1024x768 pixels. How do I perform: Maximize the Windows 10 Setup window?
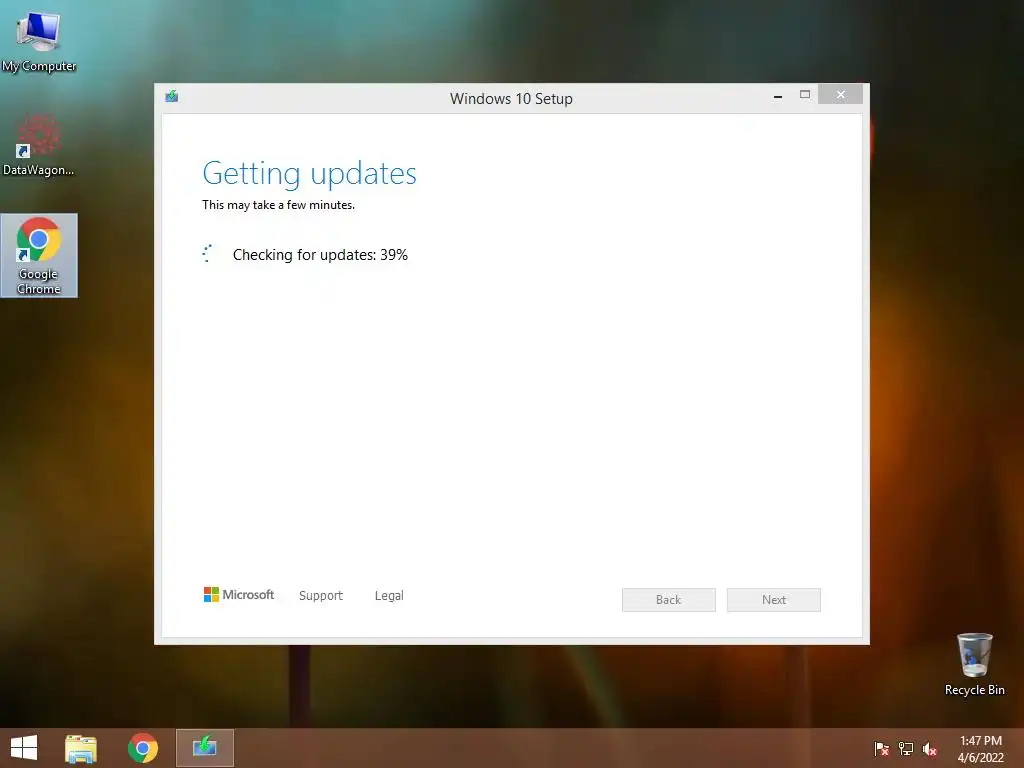coord(805,95)
